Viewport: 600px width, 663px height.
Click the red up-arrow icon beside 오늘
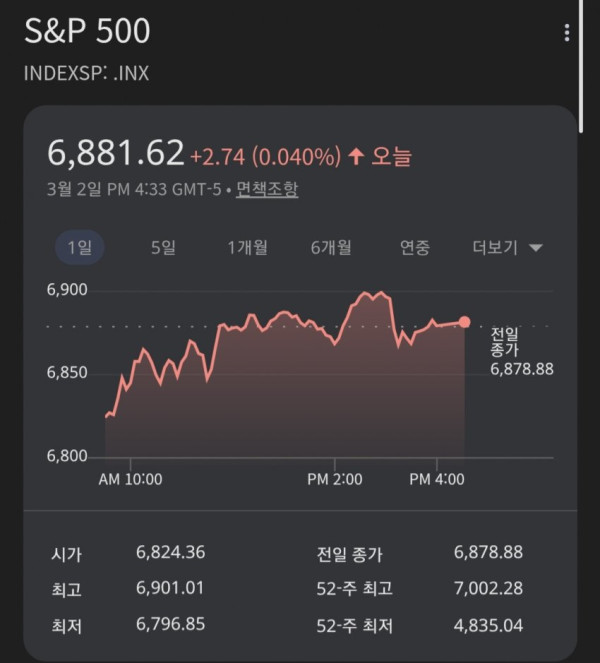(x=357, y=156)
